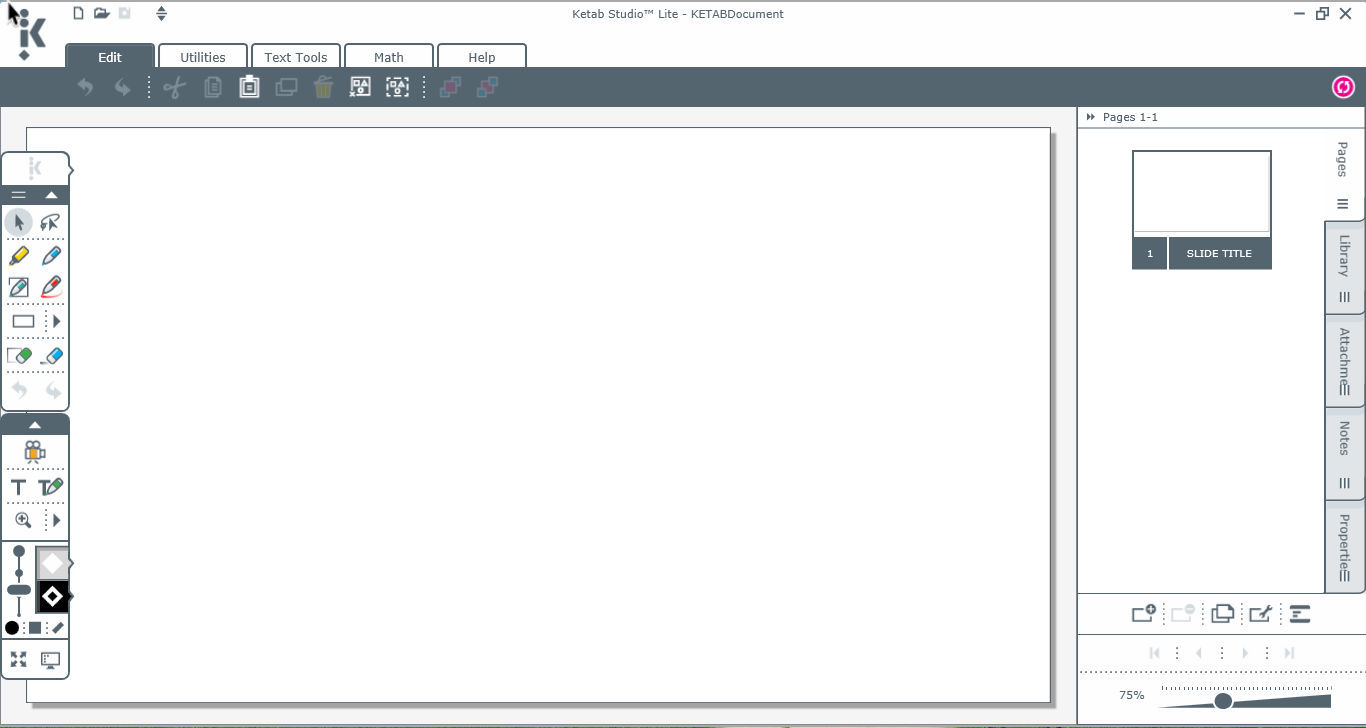Toggle the selection arrow tool
1366x728 pixels.
[x=19, y=222]
